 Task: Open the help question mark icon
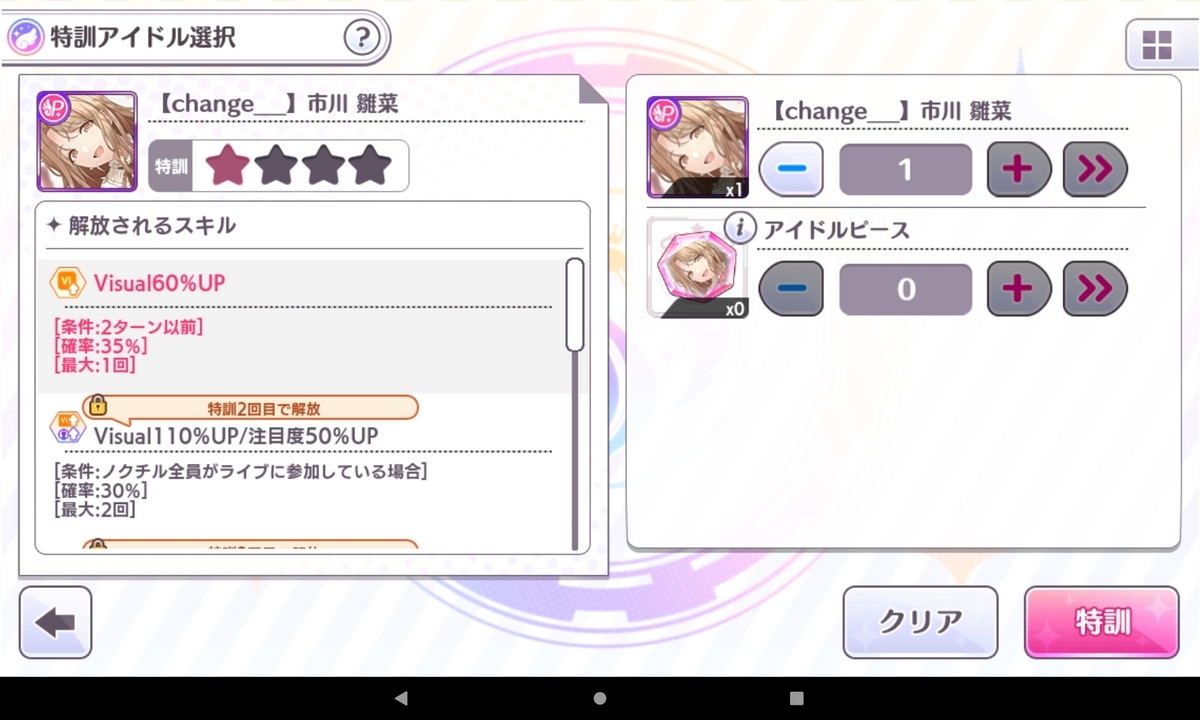tap(362, 39)
